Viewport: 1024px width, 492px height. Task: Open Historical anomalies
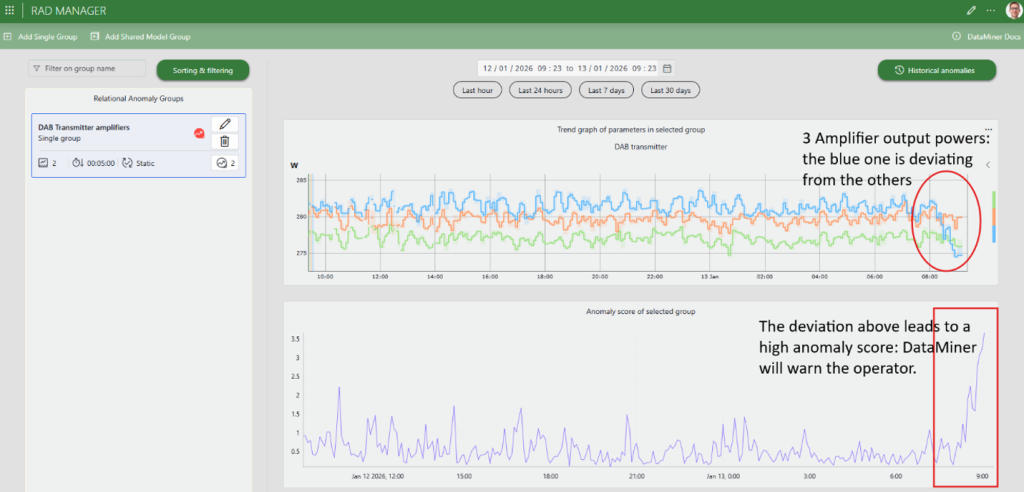tap(938, 70)
